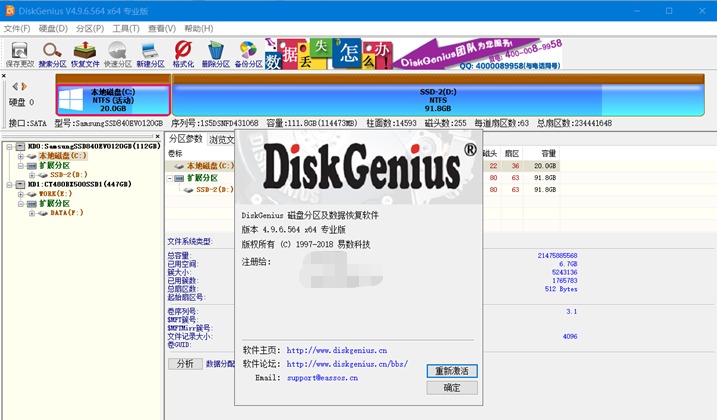This screenshot has width=717, height=420.
Task: Expand the 本地磁盘(C:) tree node
Action: [x=21, y=156]
